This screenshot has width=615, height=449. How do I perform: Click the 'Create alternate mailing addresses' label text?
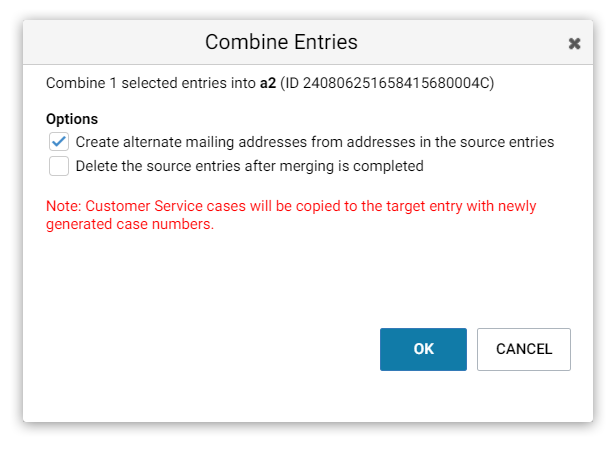(315, 142)
